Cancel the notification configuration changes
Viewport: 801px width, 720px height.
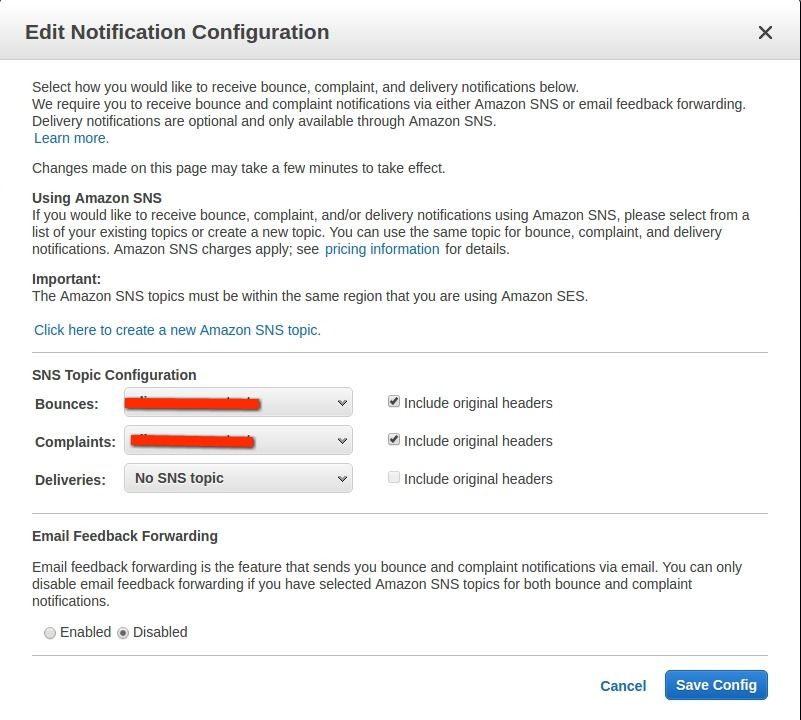coord(623,686)
